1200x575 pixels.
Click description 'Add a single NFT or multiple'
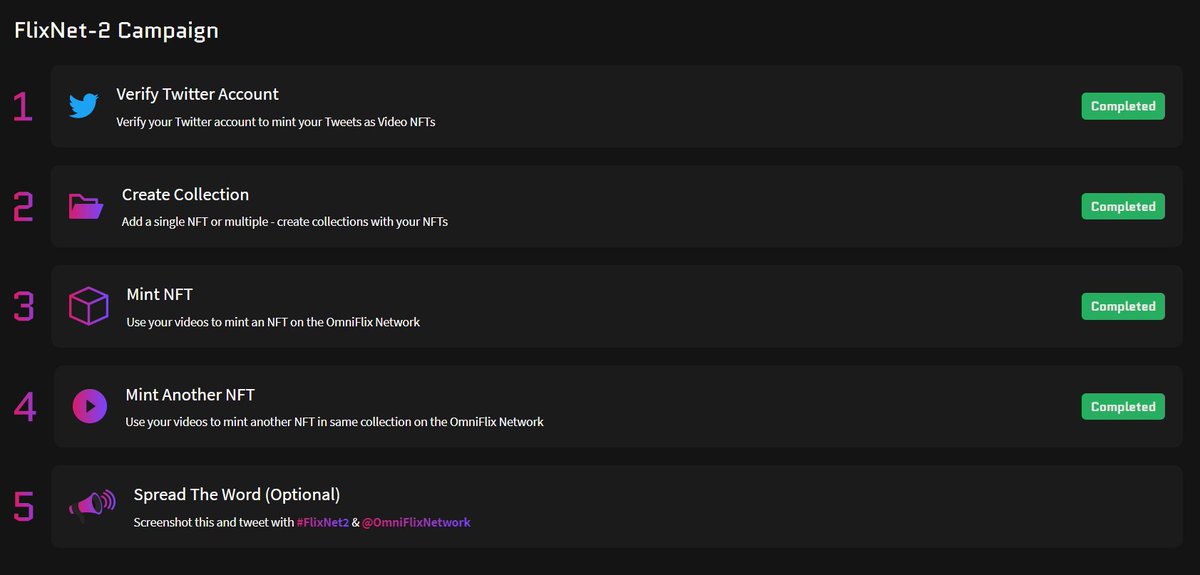point(285,222)
